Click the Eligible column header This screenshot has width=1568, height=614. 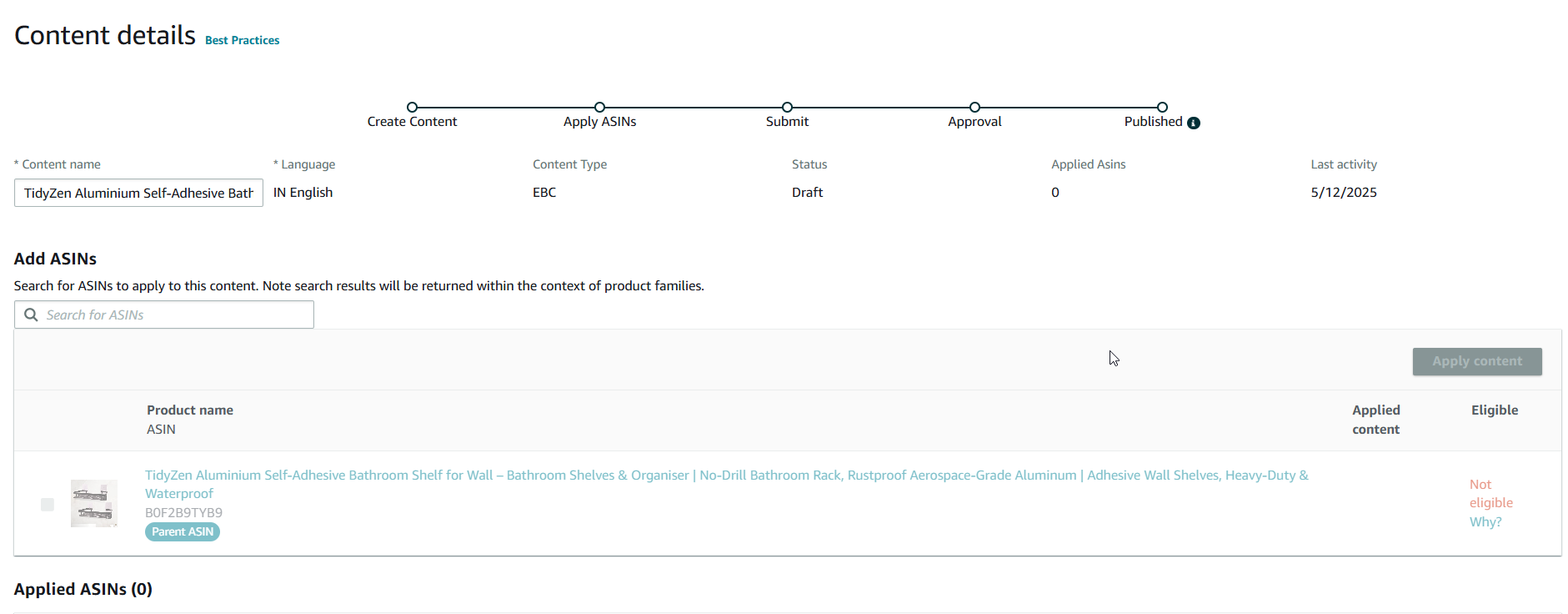pyautogui.click(x=1495, y=410)
